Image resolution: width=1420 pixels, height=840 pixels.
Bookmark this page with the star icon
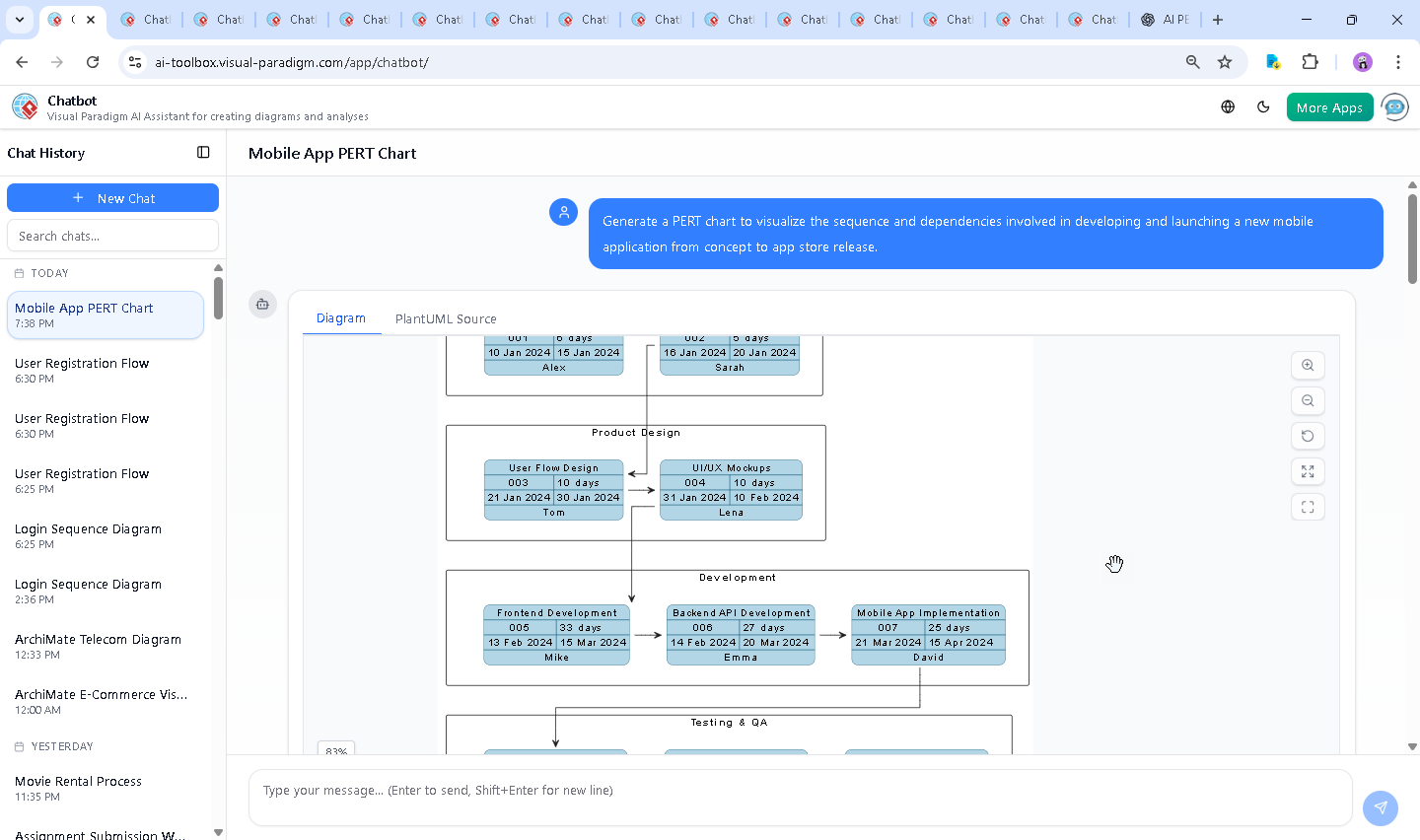point(1225,62)
